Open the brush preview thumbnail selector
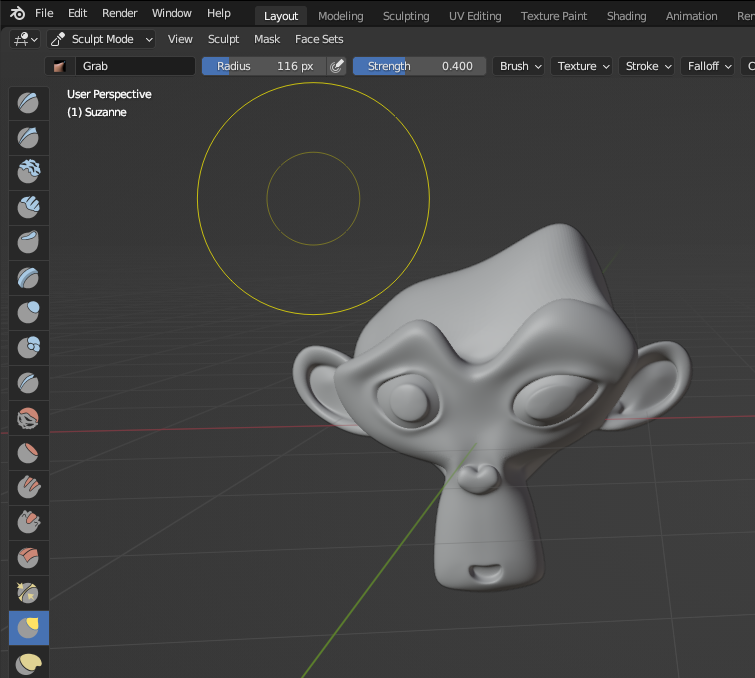This screenshot has height=678, width=755. [x=60, y=66]
